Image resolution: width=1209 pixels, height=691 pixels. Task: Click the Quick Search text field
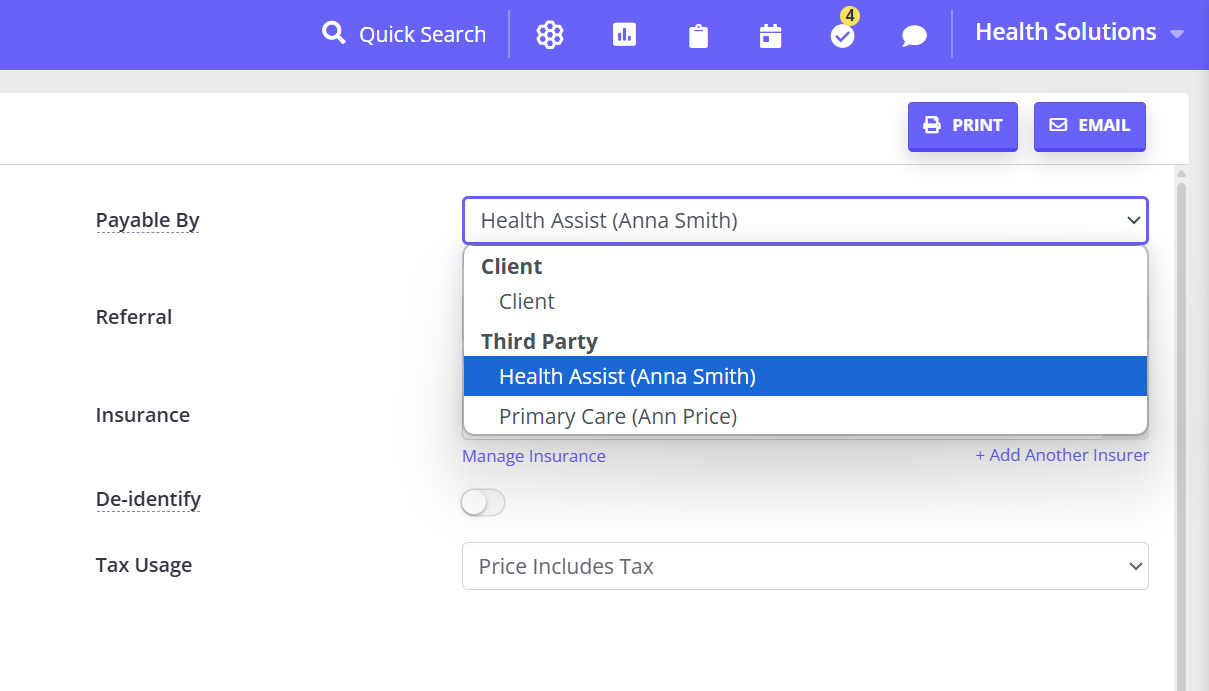pos(422,34)
